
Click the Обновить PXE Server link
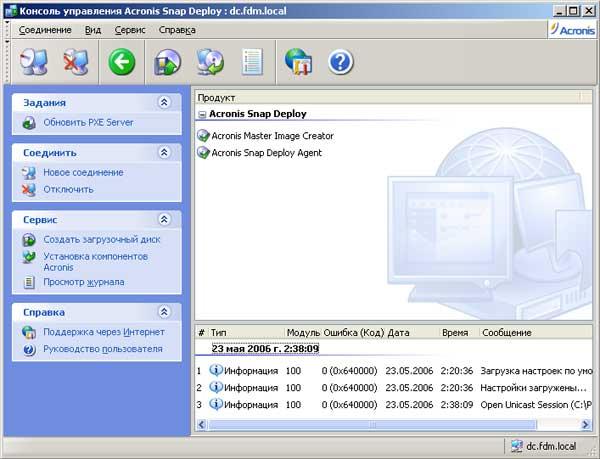88,123
